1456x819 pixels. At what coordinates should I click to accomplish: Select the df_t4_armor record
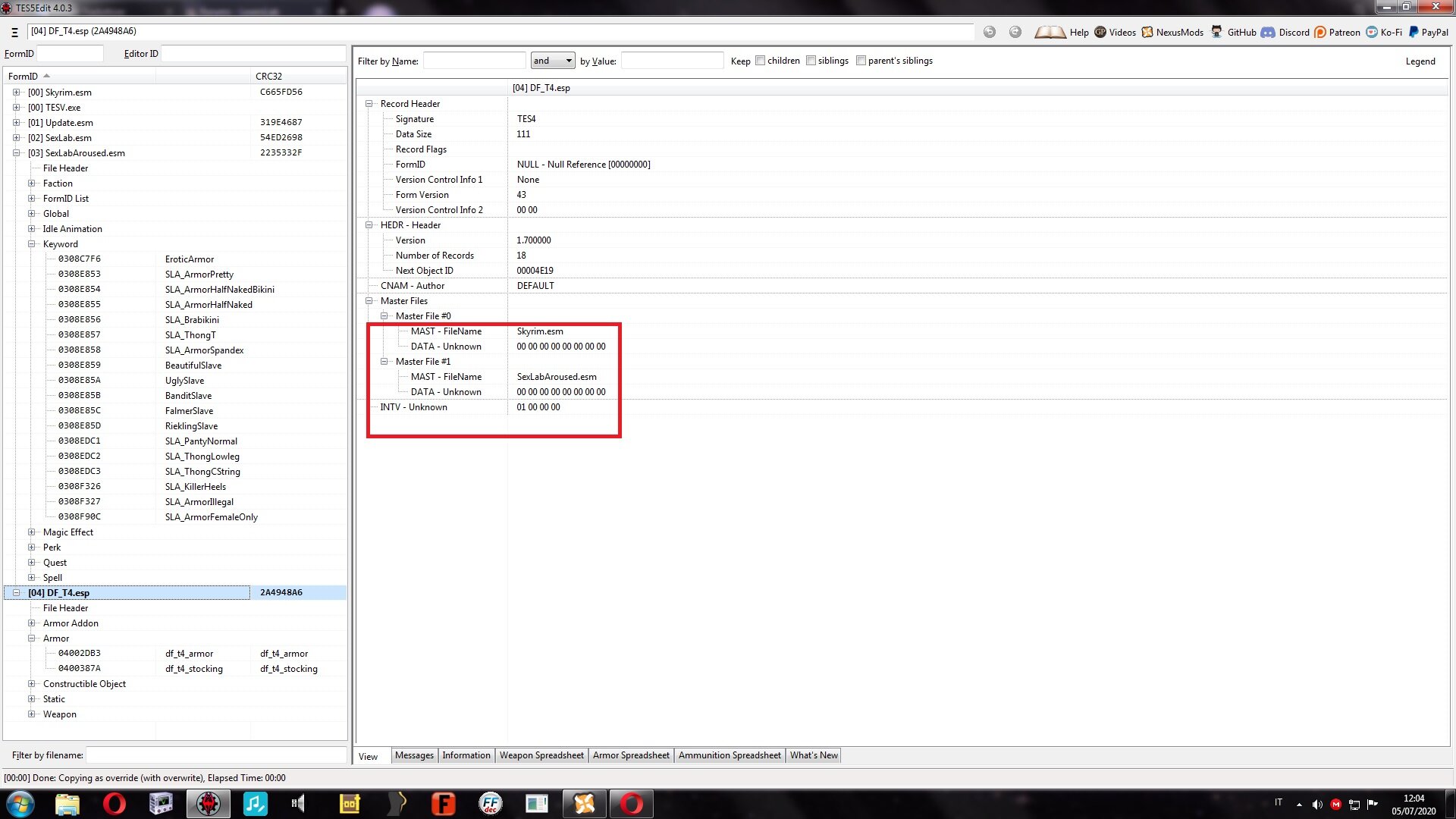pyautogui.click(x=189, y=654)
